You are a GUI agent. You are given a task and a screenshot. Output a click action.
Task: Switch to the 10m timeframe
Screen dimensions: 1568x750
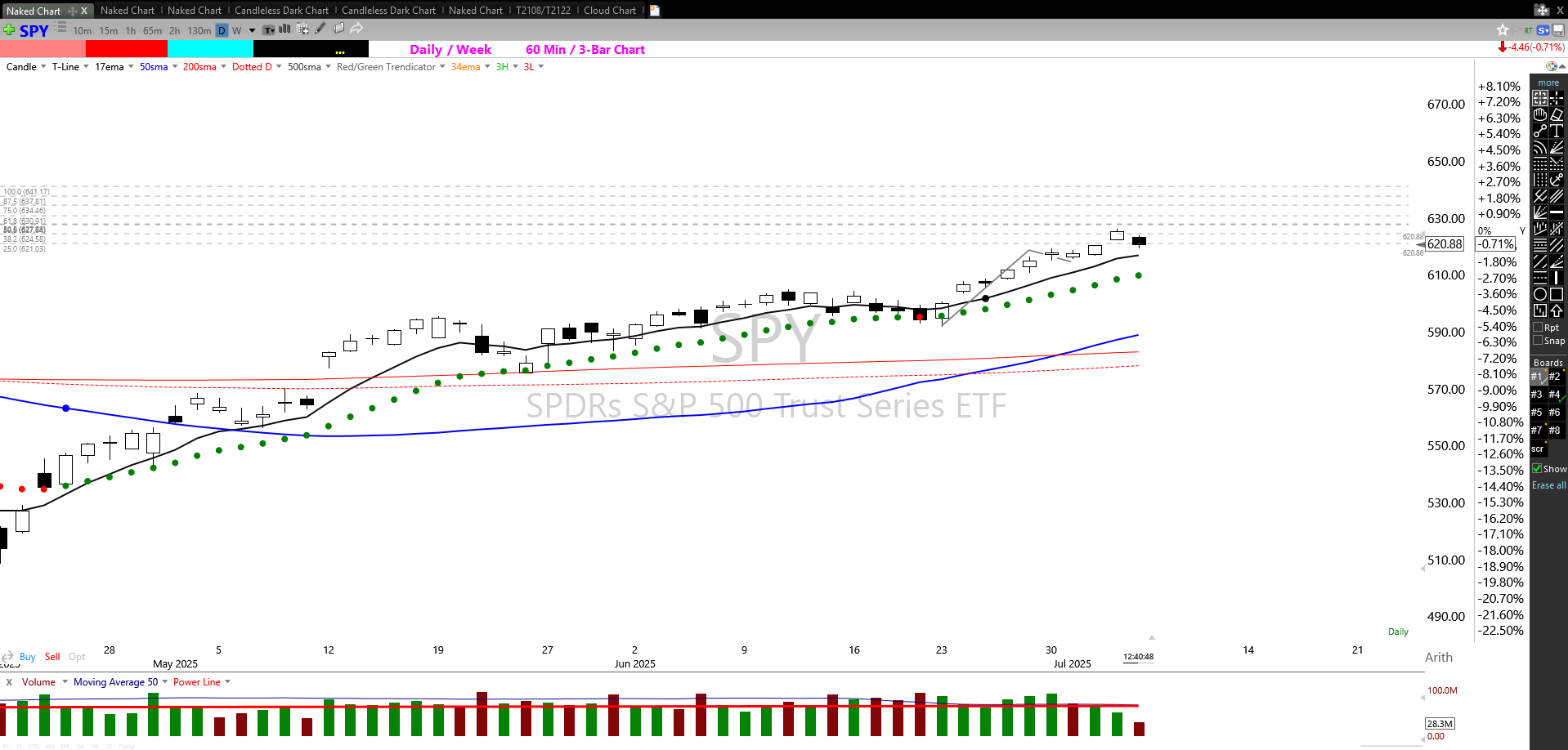pyautogui.click(x=83, y=30)
